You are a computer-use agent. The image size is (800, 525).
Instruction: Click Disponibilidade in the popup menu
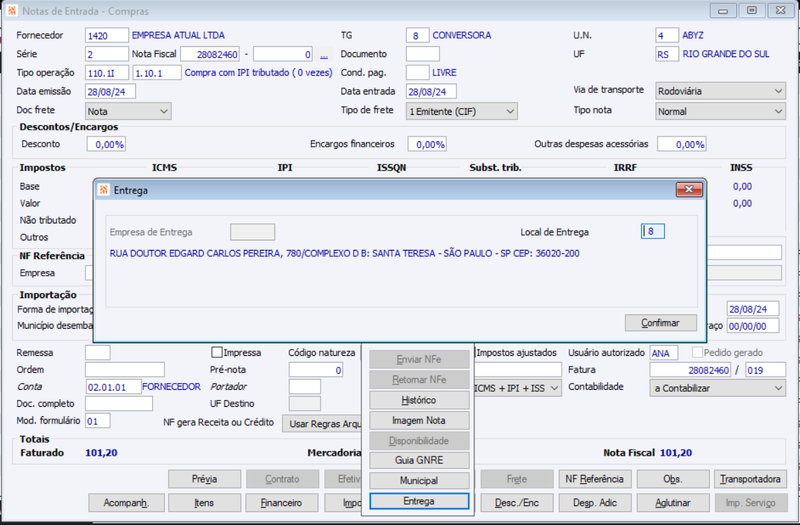pyautogui.click(x=419, y=441)
